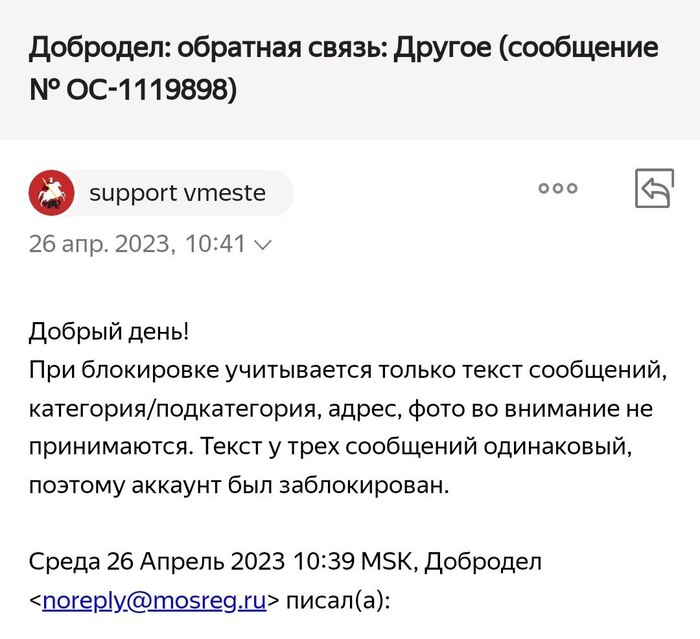Click the line "поэтому аккаунт был заблокирован."
The height and width of the screenshot is (639, 700).
[x=240, y=487]
